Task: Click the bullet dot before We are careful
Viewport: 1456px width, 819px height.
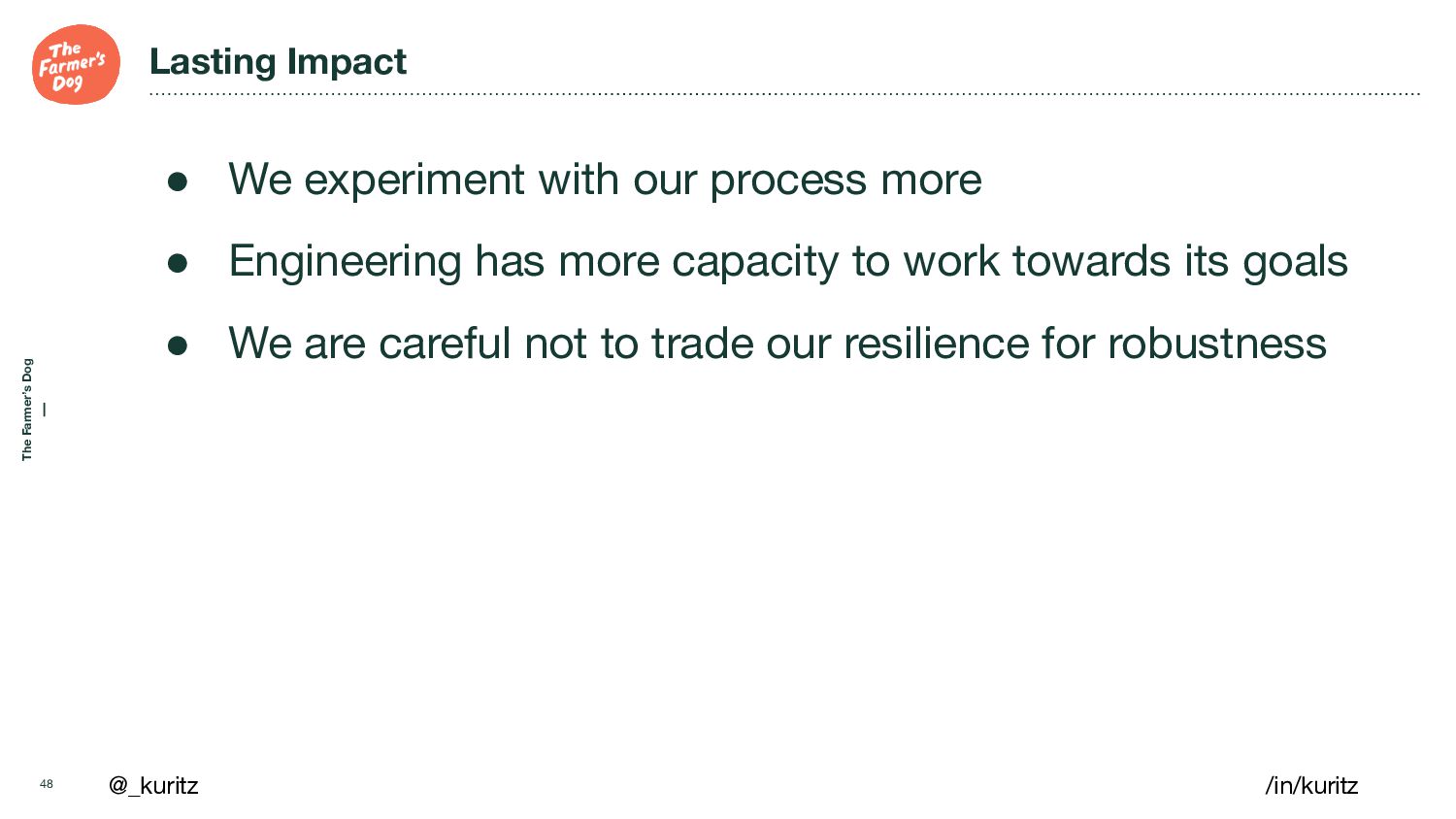Action: click(x=177, y=345)
